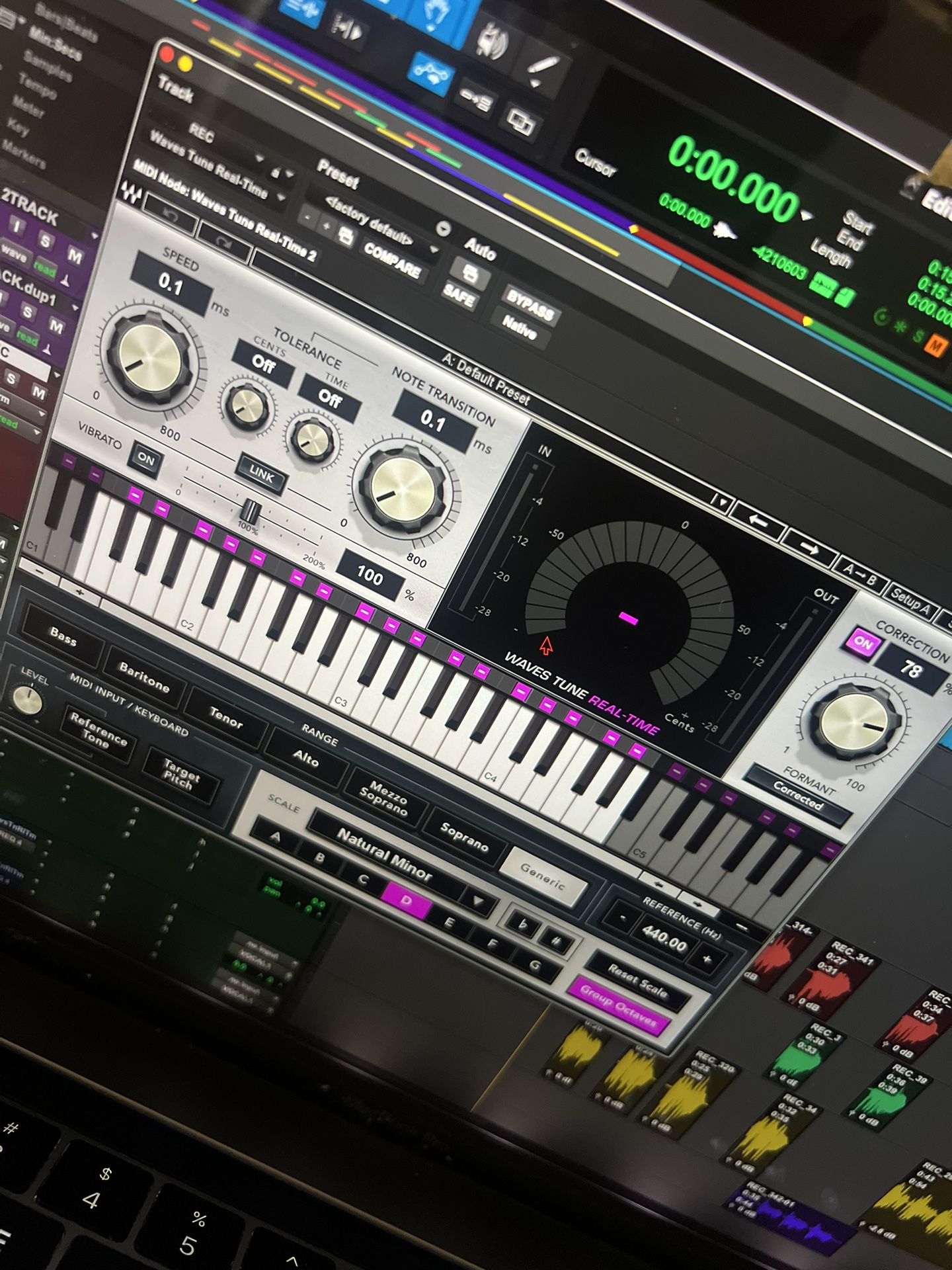Screen dimensions: 952x1270
Task: Open the Natural Minor scale dropdown
Action: 477,901
